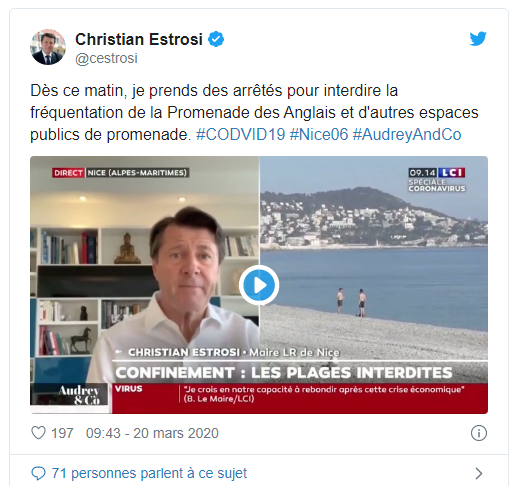Image resolution: width=509 pixels, height=486 pixels.
Task: Click the tweet body text paragraph
Action: tap(254, 113)
